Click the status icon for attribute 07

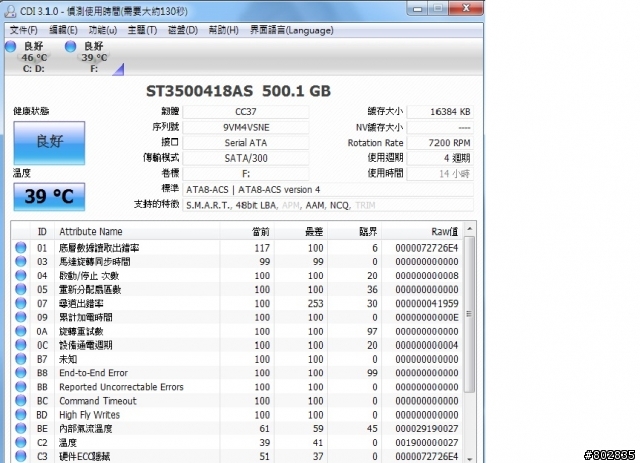click(21, 303)
